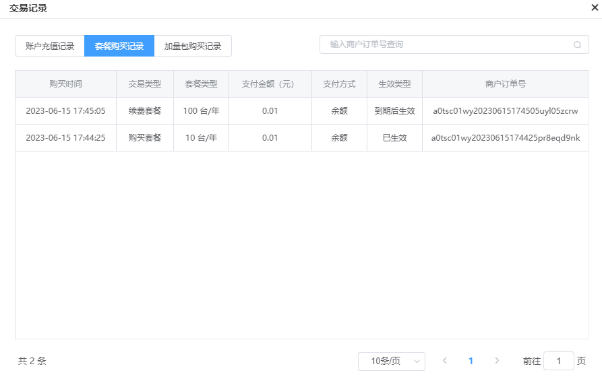Viewport: 602px width, 380px height.
Task: Click the search magnifier icon
Action: [x=577, y=45]
